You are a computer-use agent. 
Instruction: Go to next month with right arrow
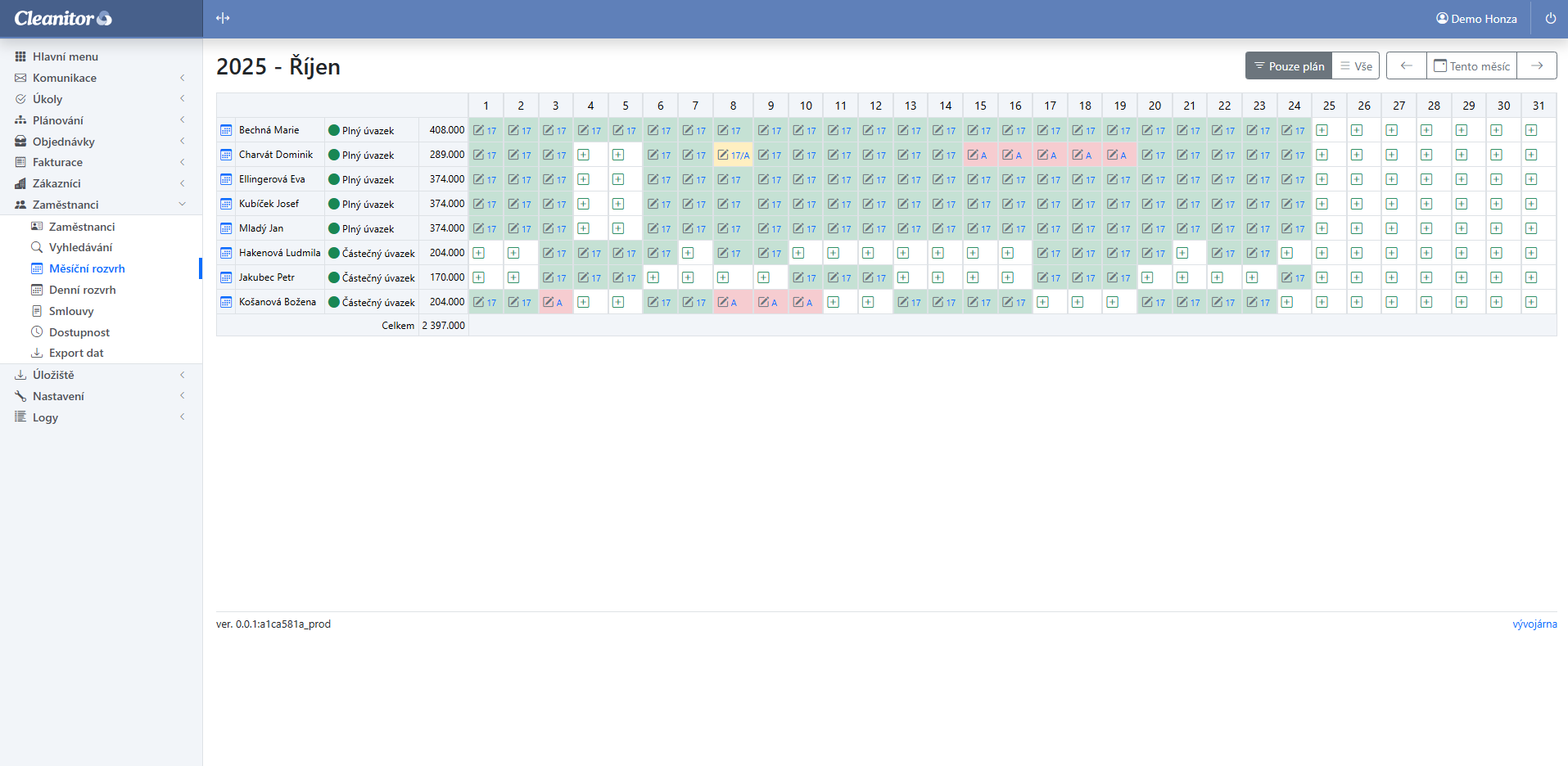pos(1536,65)
